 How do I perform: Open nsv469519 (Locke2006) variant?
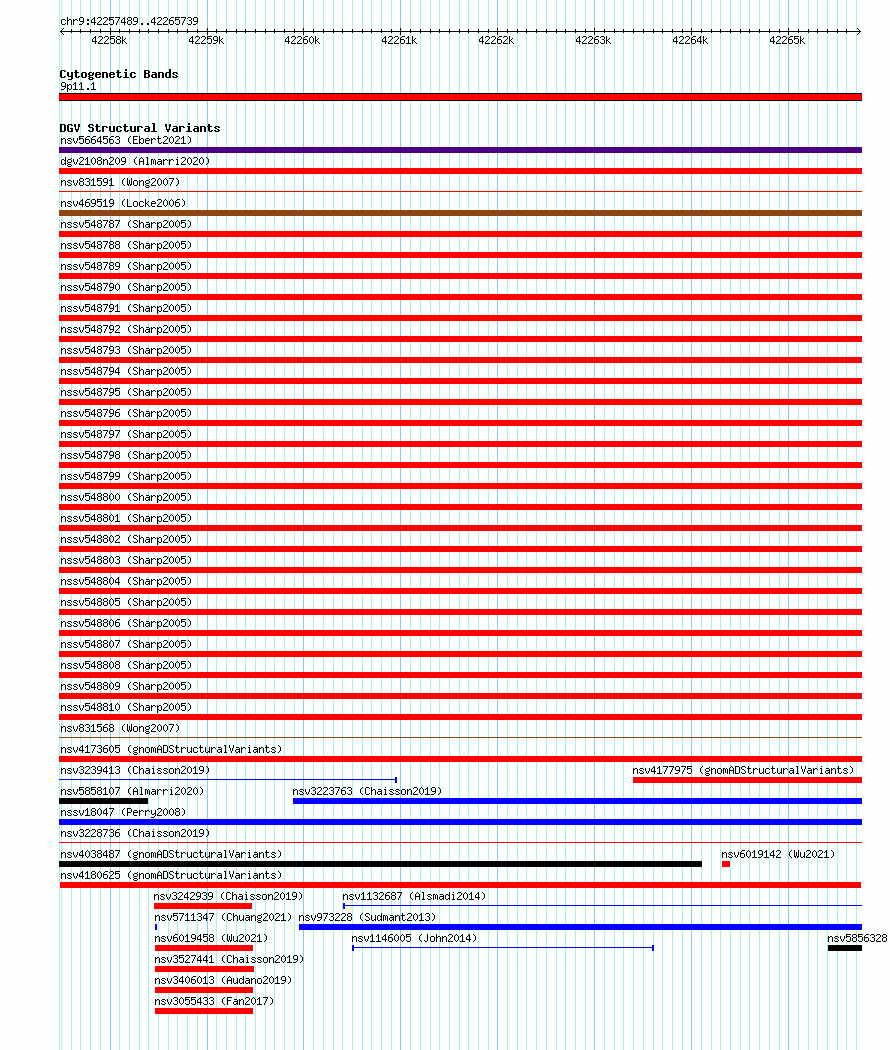click(x=123, y=203)
